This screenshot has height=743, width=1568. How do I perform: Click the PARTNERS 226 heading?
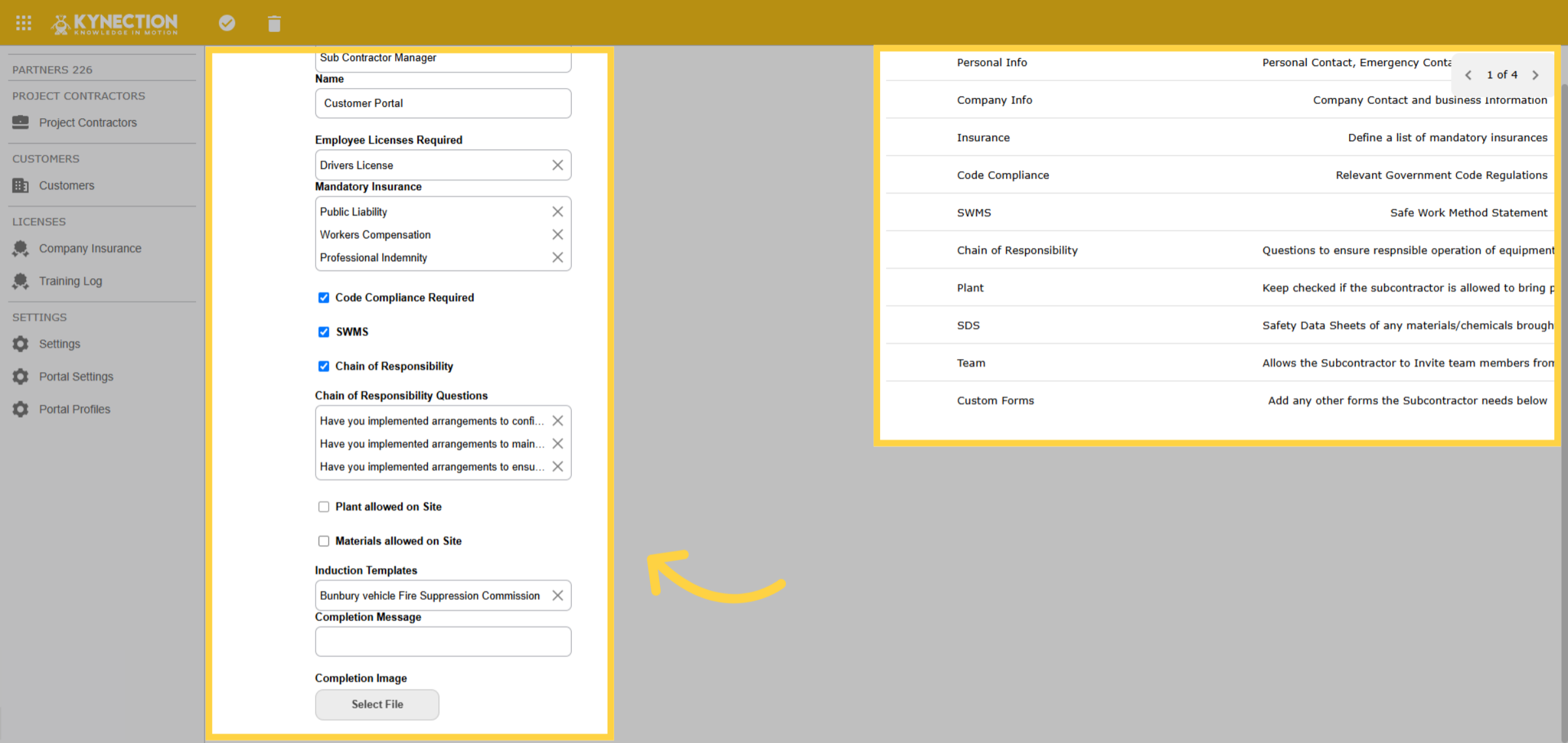[x=52, y=69]
